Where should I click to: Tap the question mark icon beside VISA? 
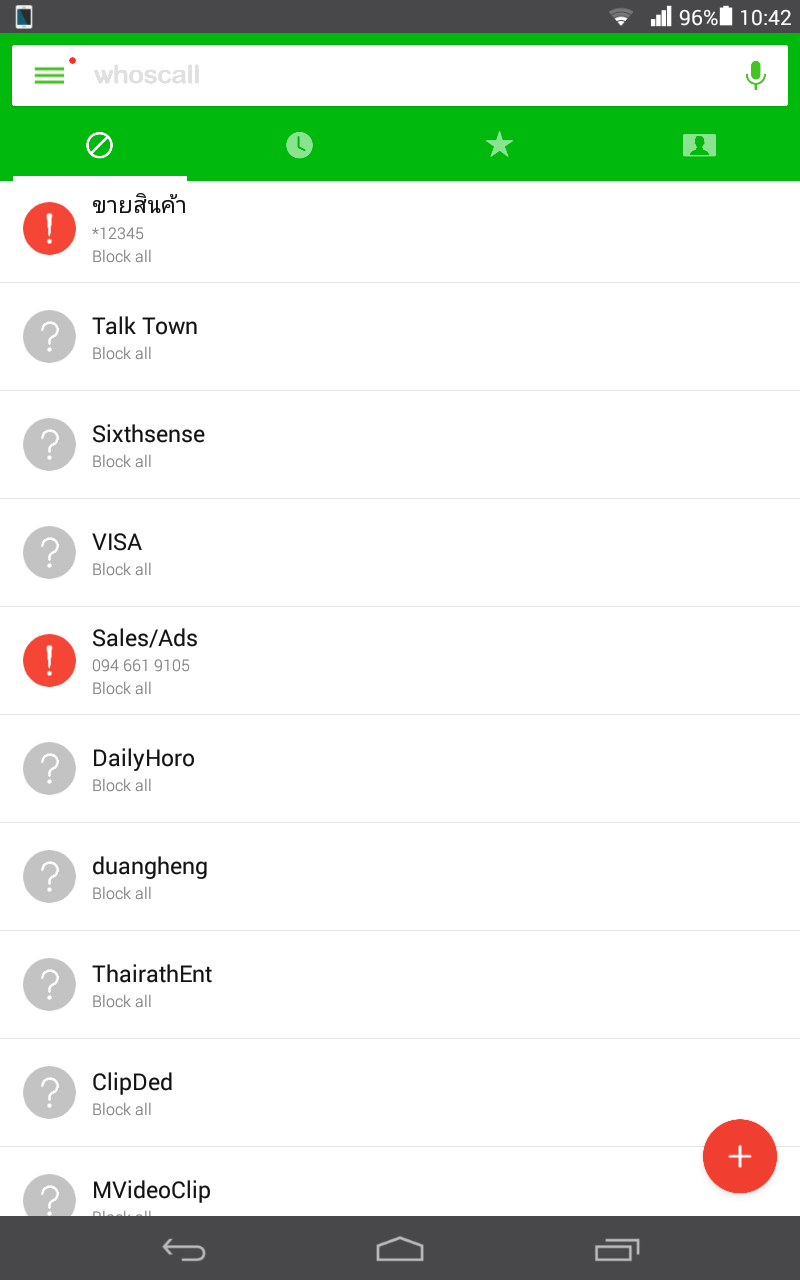(49, 552)
